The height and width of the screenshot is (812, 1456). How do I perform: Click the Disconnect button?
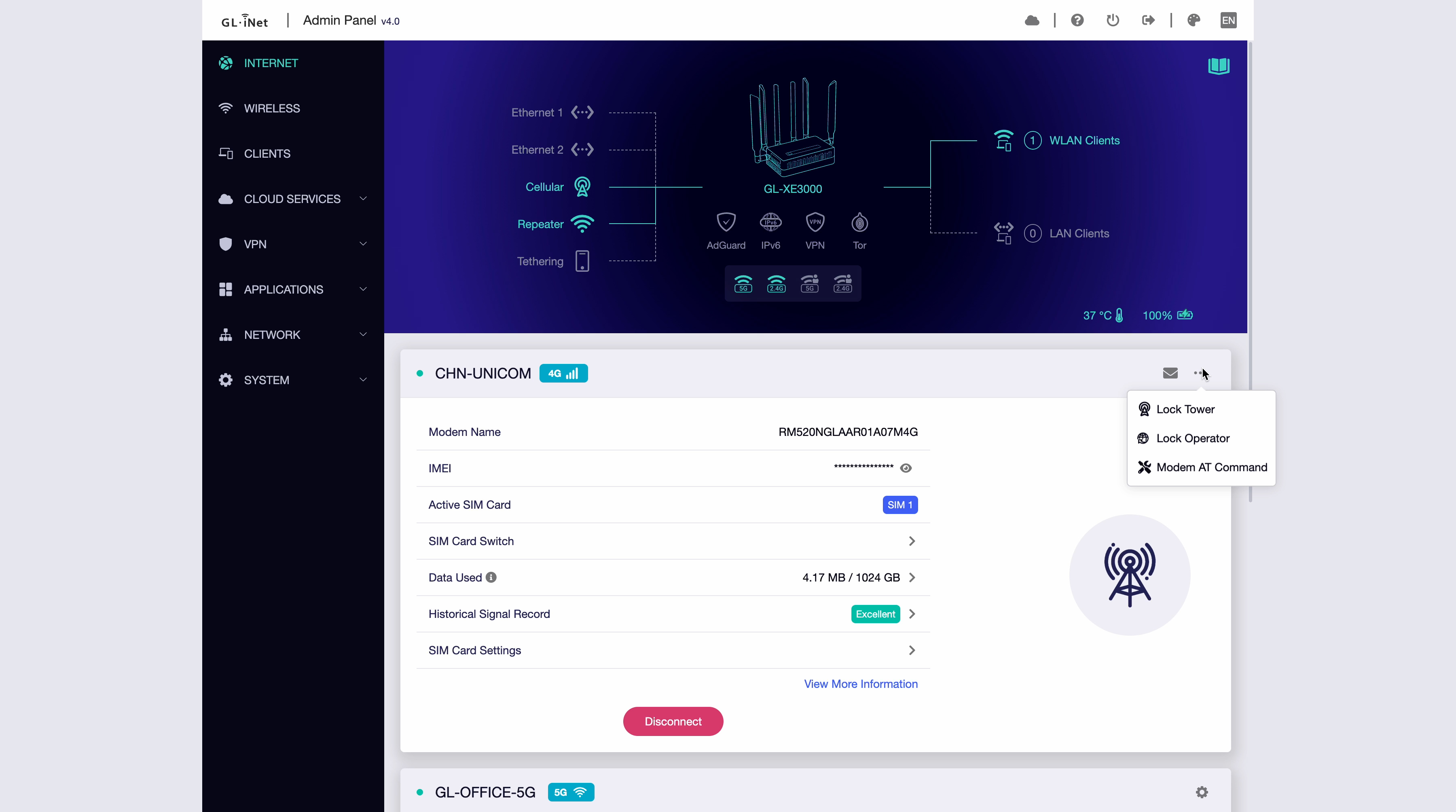(673, 721)
